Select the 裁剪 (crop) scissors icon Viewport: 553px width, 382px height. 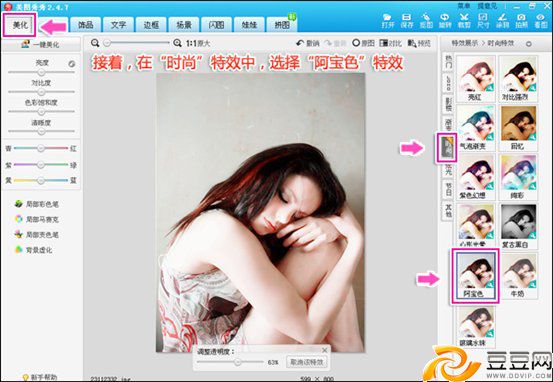pyautogui.click(x=464, y=21)
